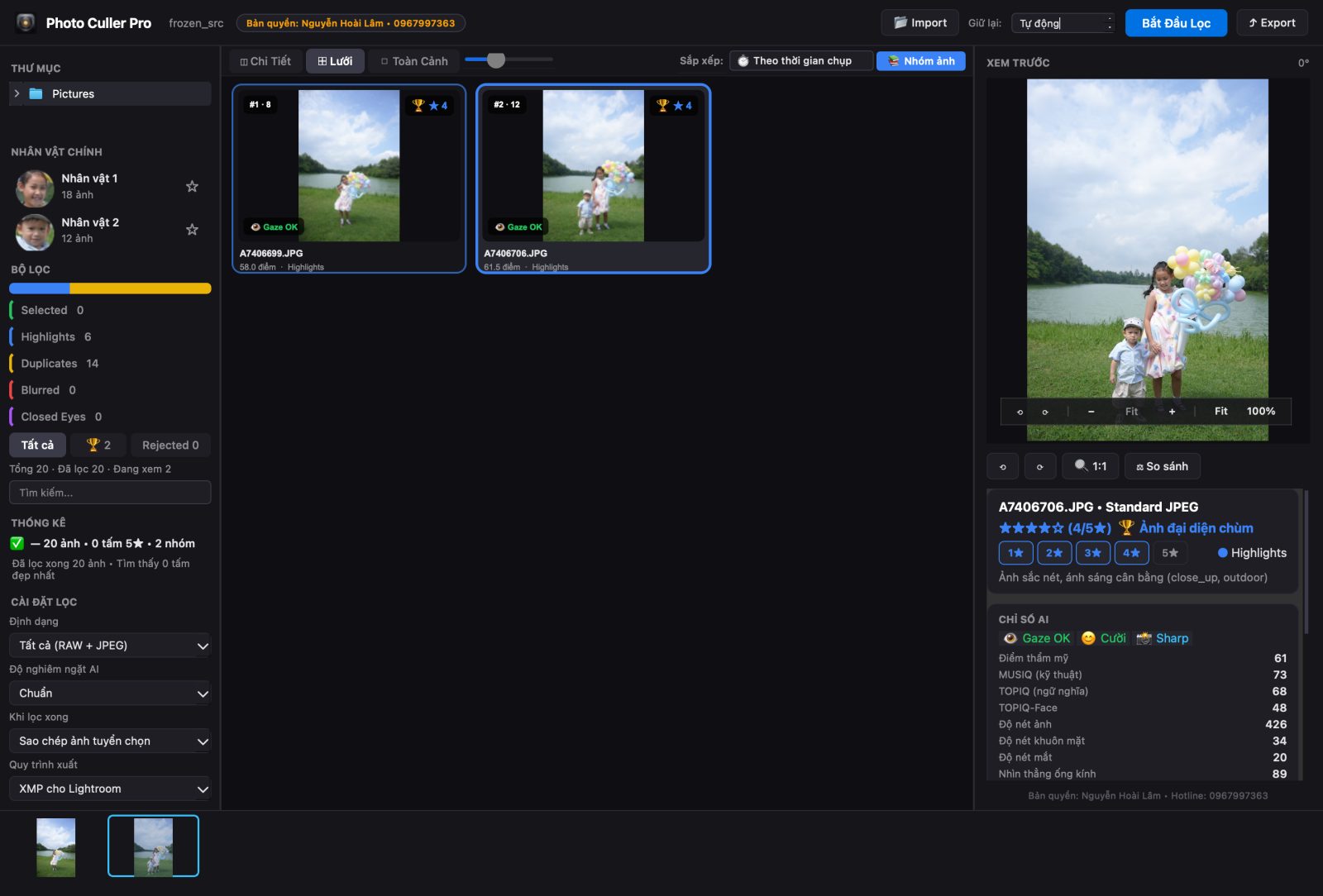The width and height of the screenshot is (1323, 896).
Task: Click rotate-right button beside the 1:1 button
Action: click(x=1040, y=466)
